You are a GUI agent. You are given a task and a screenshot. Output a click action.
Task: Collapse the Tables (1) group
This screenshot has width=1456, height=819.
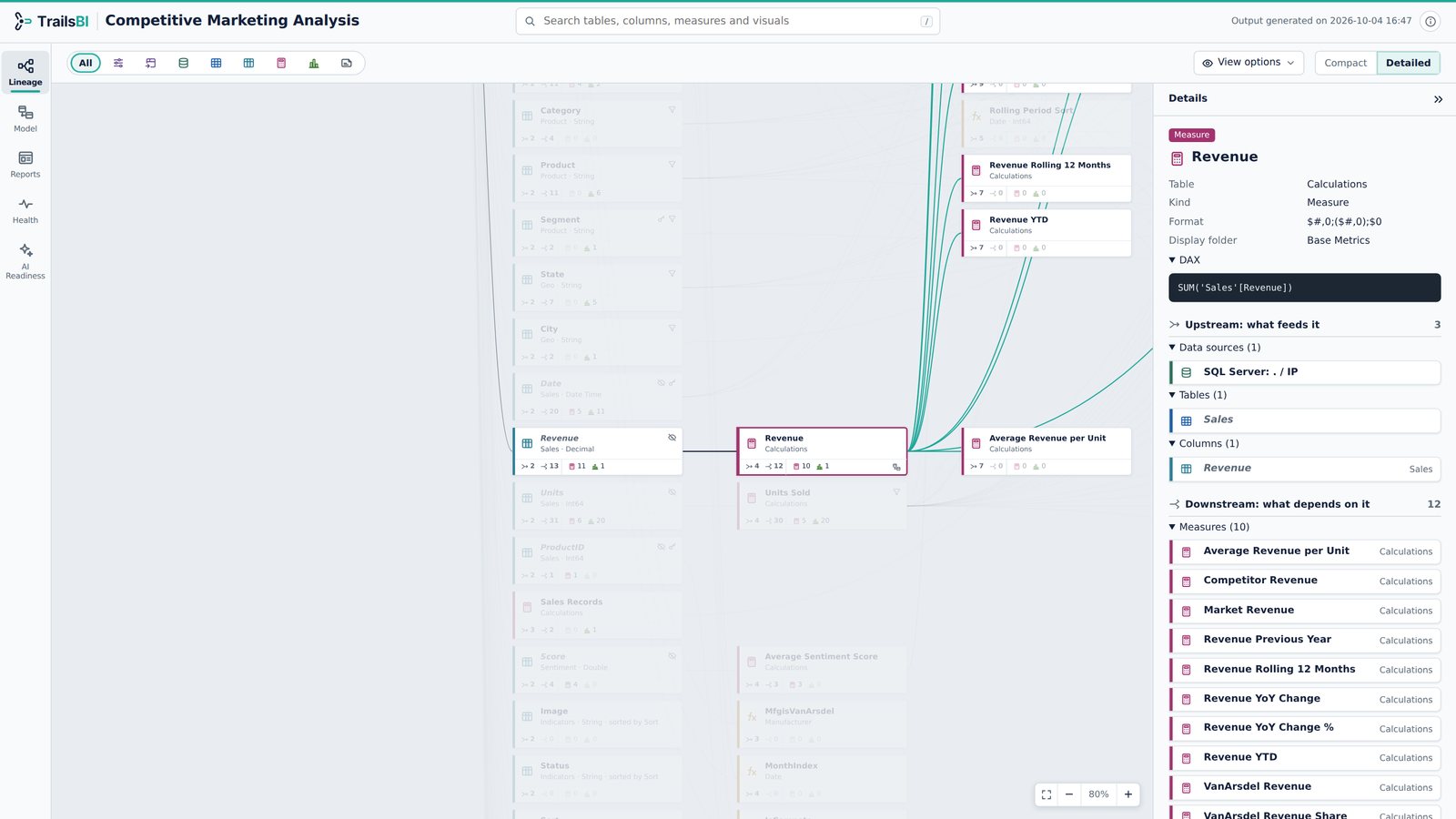[x=1198, y=395]
